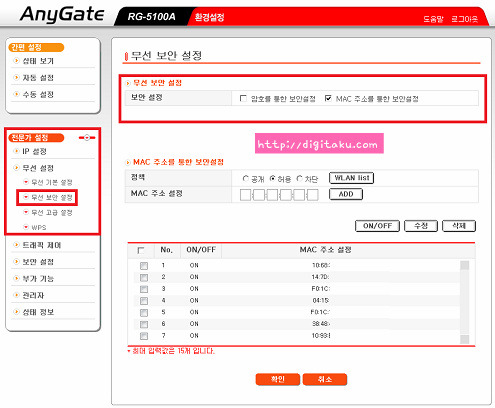Click the MAC list scrollbar down arrow
The width and height of the screenshot is (495, 408).
tap(465, 339)
